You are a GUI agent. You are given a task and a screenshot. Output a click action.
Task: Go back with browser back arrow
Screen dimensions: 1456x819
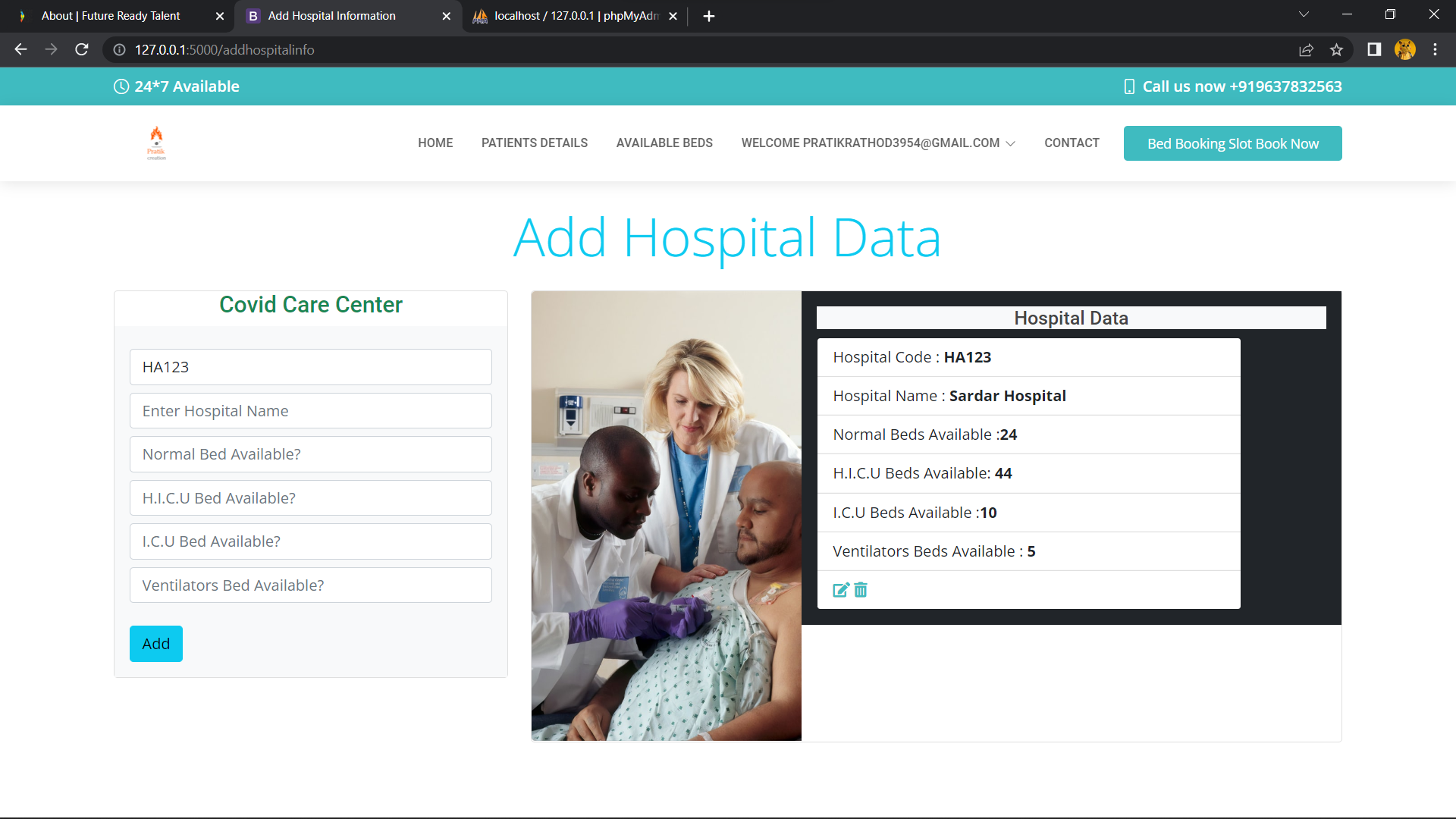20,49
